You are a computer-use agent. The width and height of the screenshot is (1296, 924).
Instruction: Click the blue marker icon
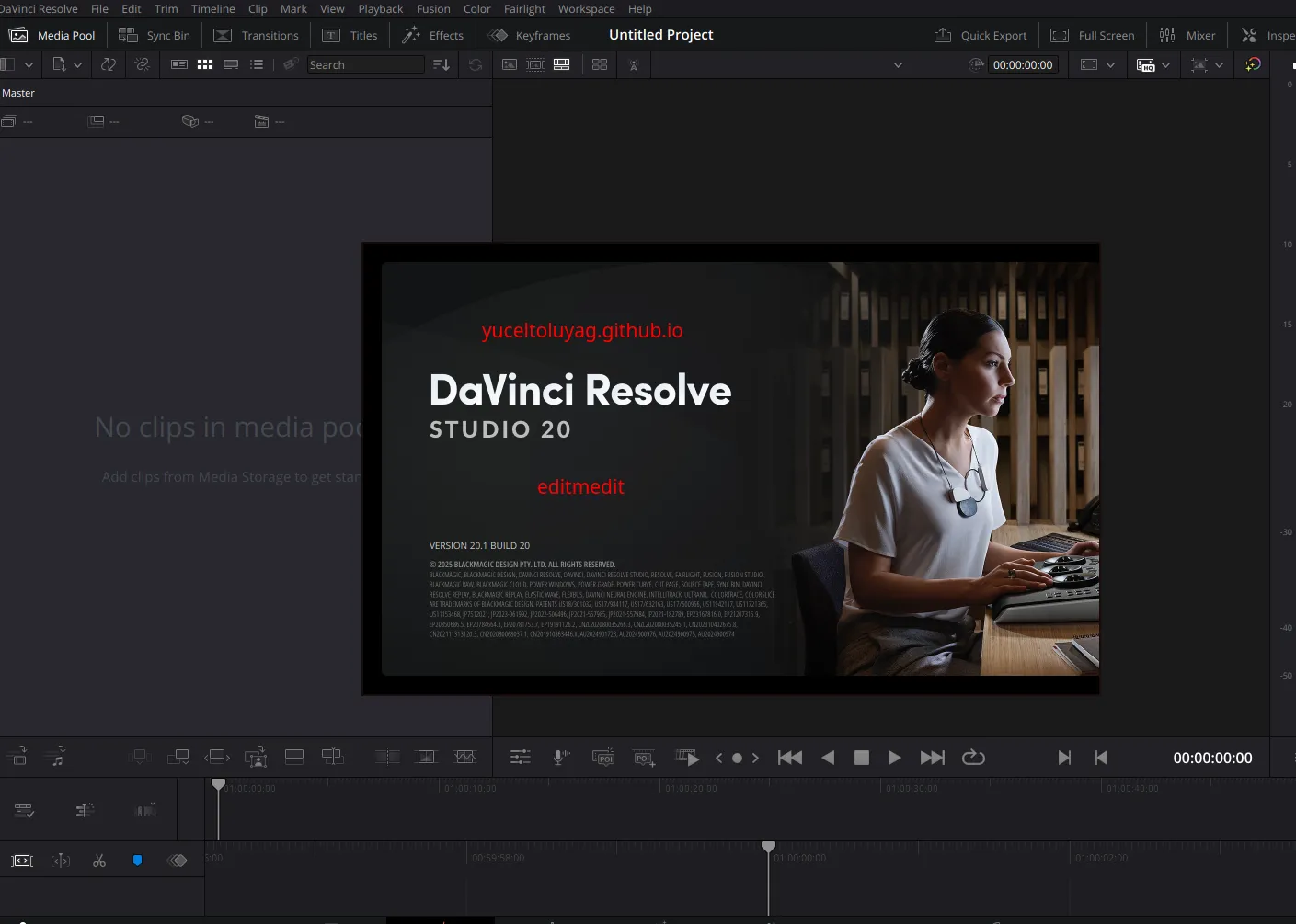pyautogui.click(x=137, y=861)
